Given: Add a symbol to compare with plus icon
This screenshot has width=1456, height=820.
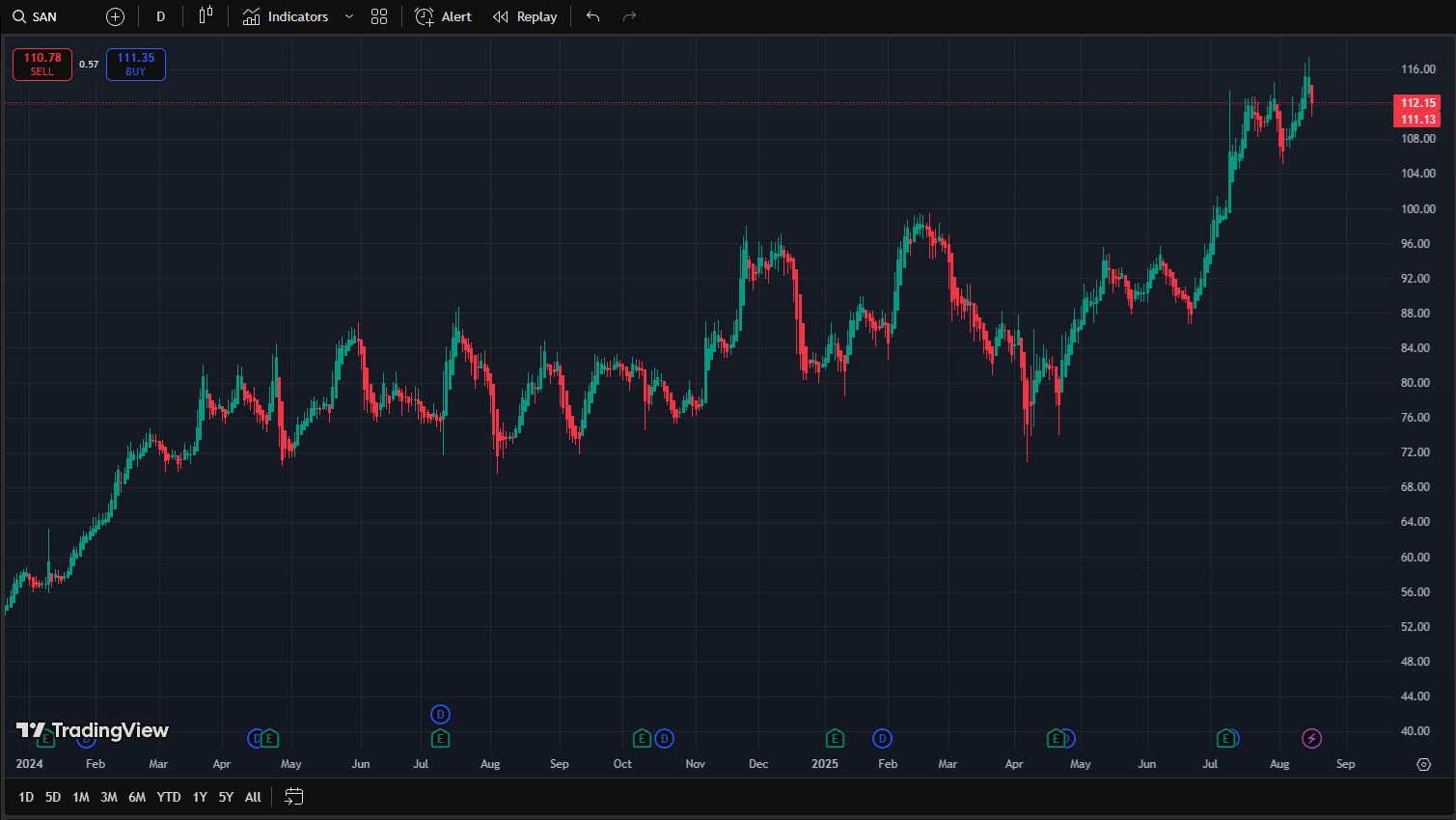Looking at the screenshot, I should (115, 16).
